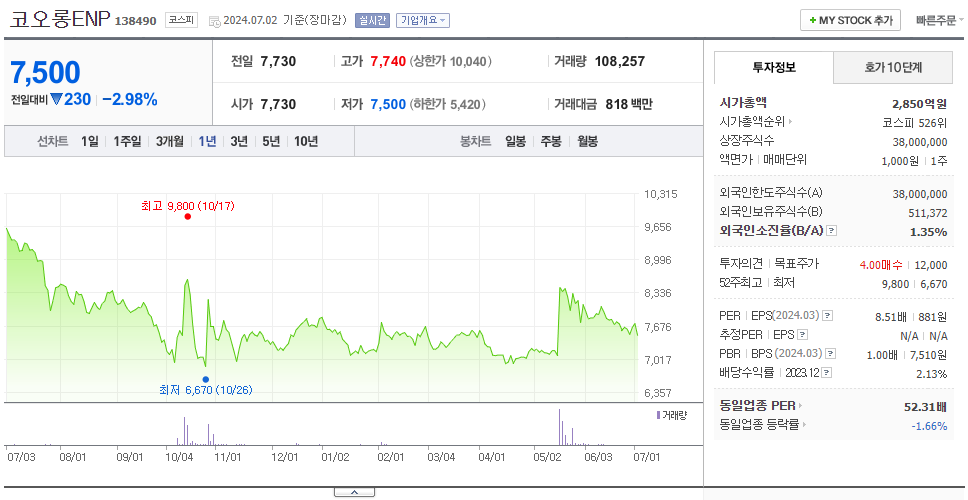The width and height of the screenshot is (968, 500).
Task: Click 외국인소진율 value 1.35%
Action: click(928, 232)
